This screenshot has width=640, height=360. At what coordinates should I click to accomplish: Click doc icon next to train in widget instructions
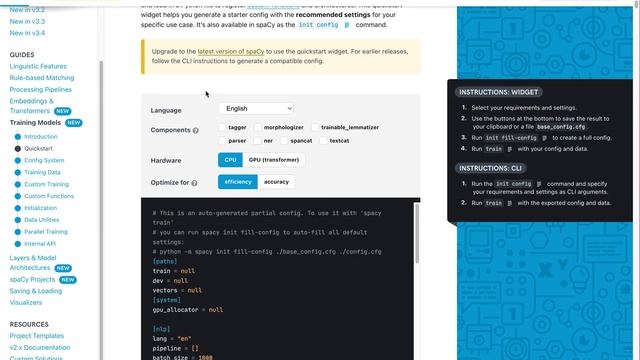[x=509, y=149]
